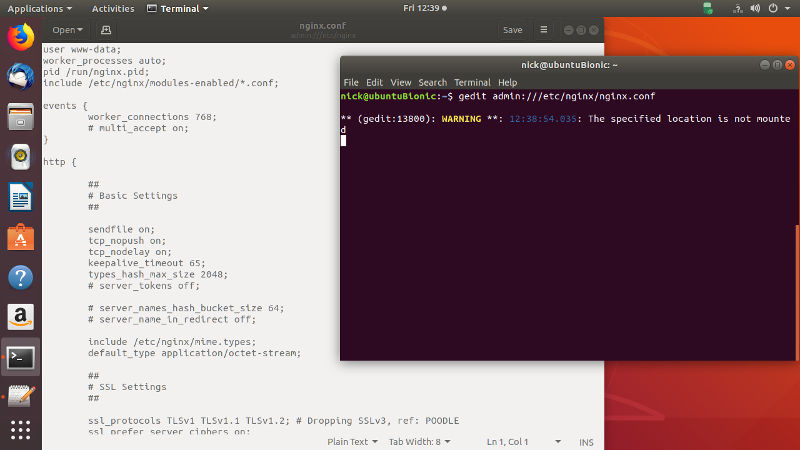Image resolution: width=800 pixels, height=450 pixels.
Task: Open the Applications menu
Action: 39,9
